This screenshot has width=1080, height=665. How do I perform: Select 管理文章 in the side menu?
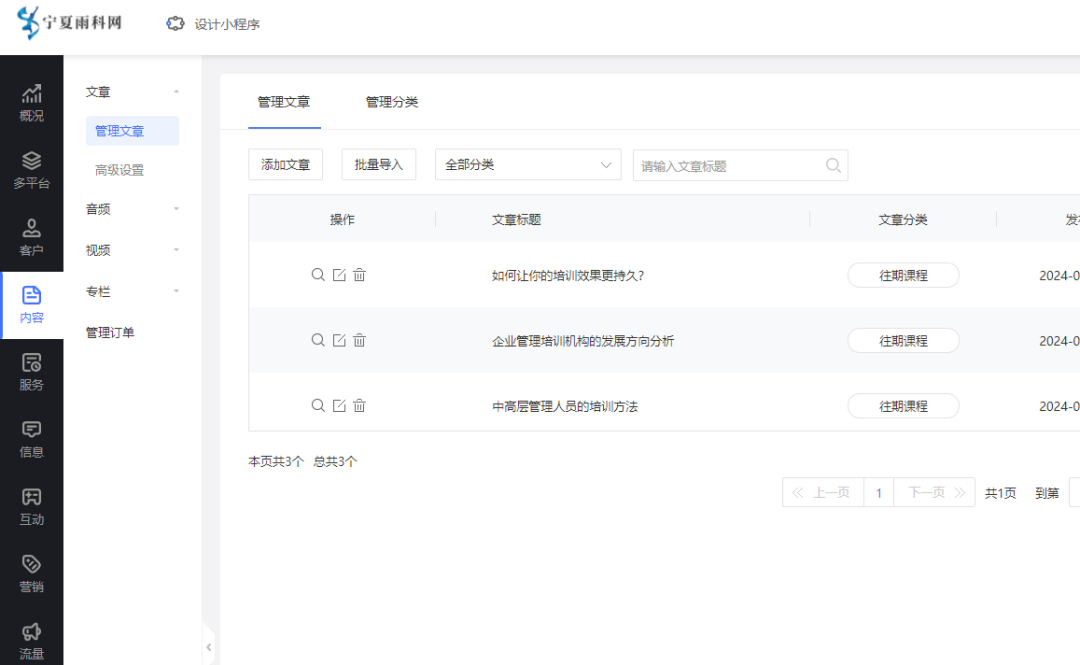coord(132,131)
